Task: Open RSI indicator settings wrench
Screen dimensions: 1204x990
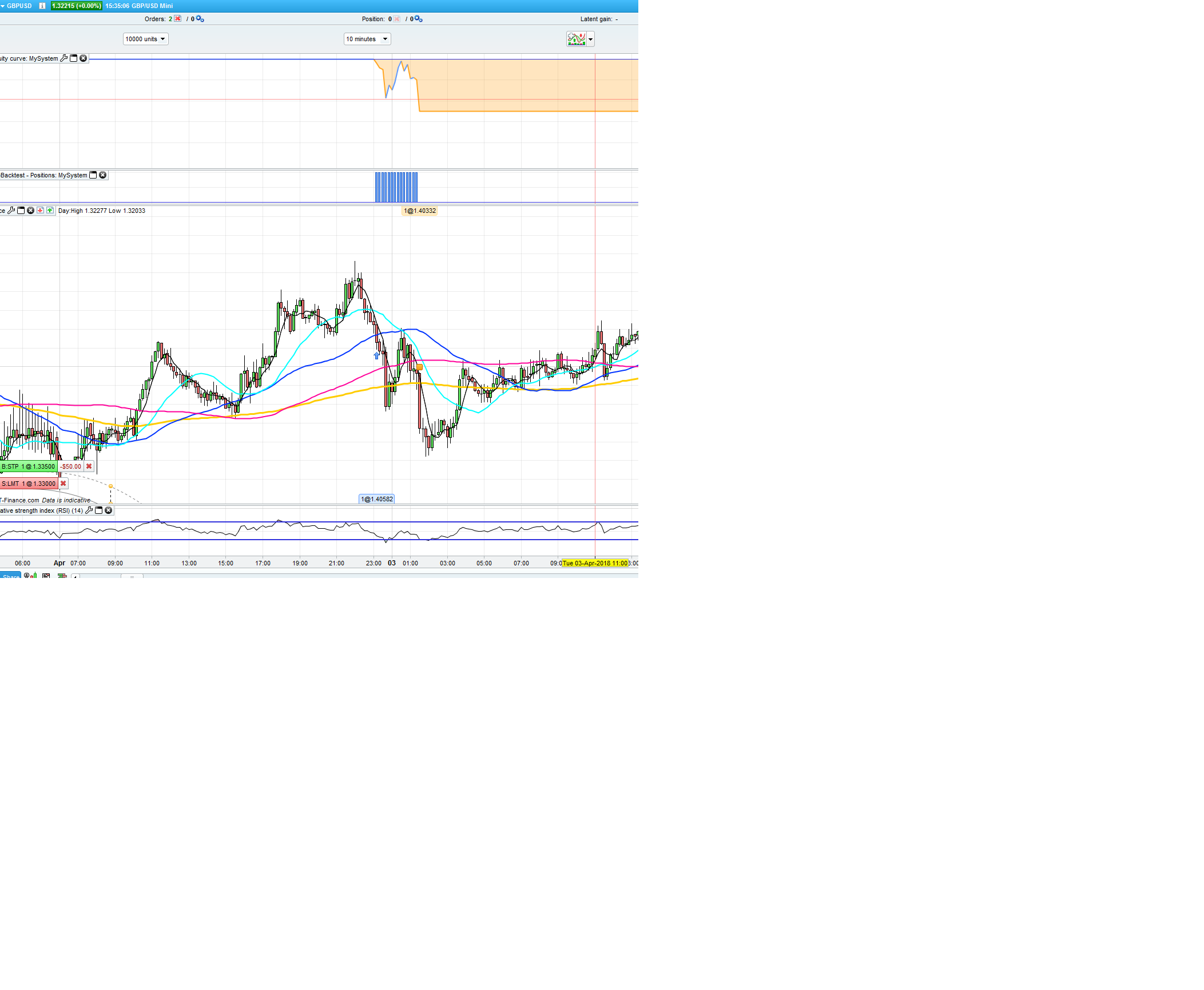Action: [x=89, y=510]
